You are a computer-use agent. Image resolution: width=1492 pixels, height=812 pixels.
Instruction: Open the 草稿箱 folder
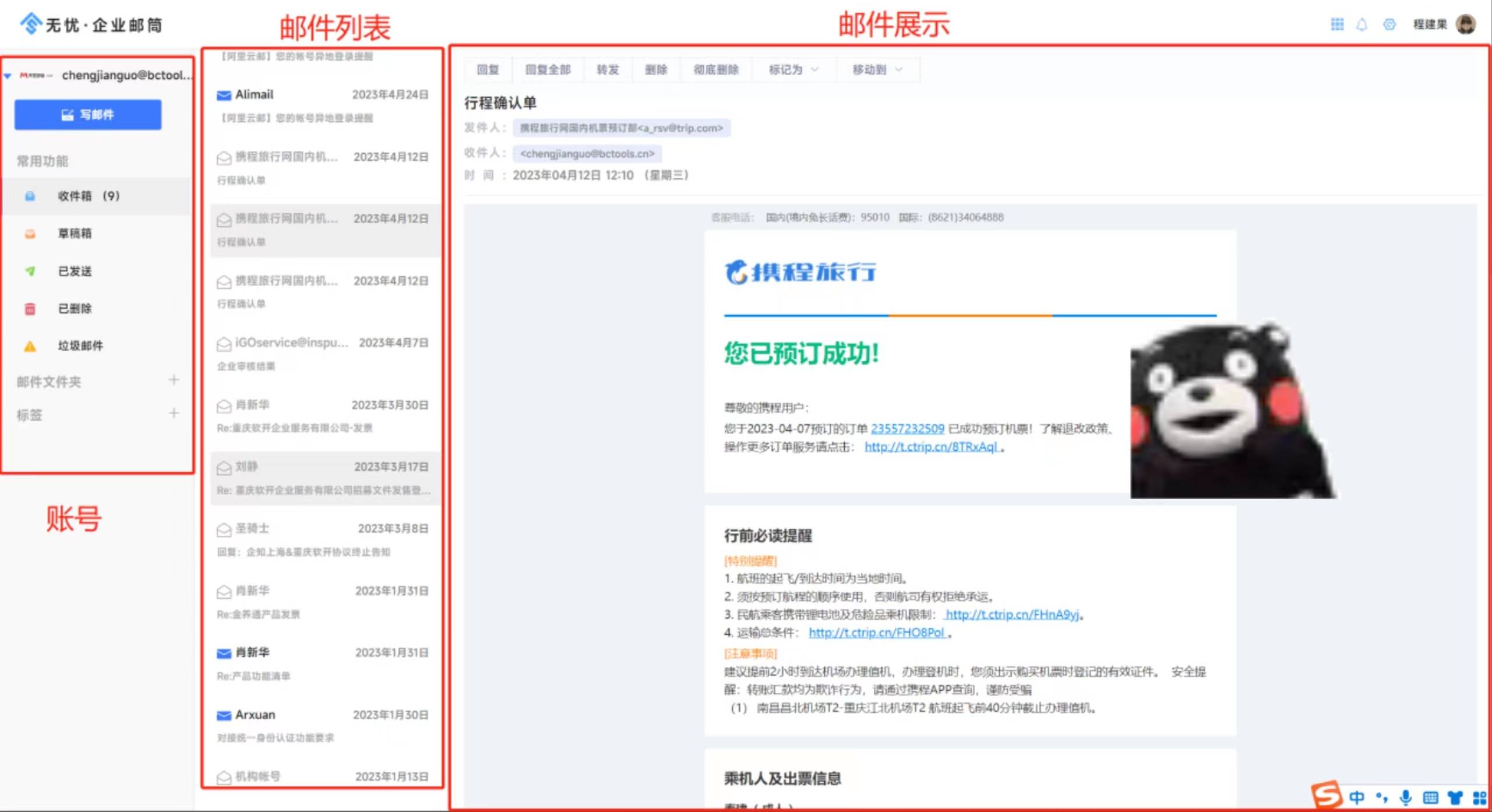96,234
